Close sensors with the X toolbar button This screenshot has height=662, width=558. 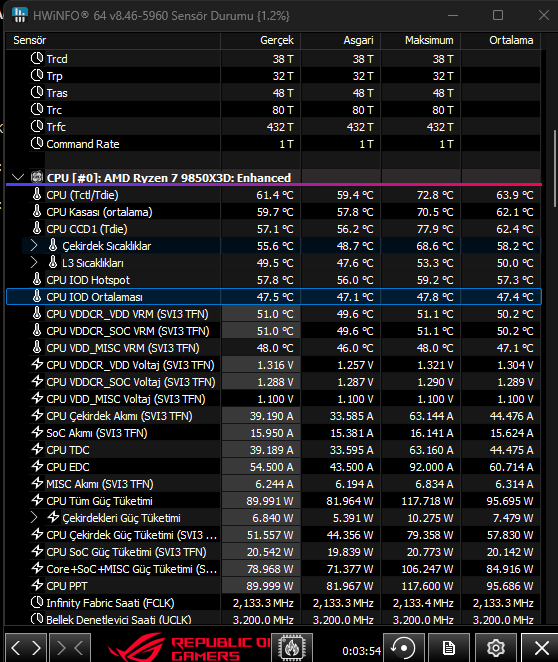coord(541,647)
